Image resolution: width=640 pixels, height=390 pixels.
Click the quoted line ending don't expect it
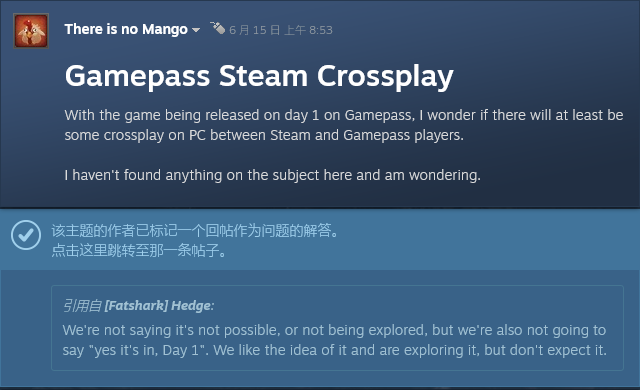pyautogui.click(x=335, y=350)
